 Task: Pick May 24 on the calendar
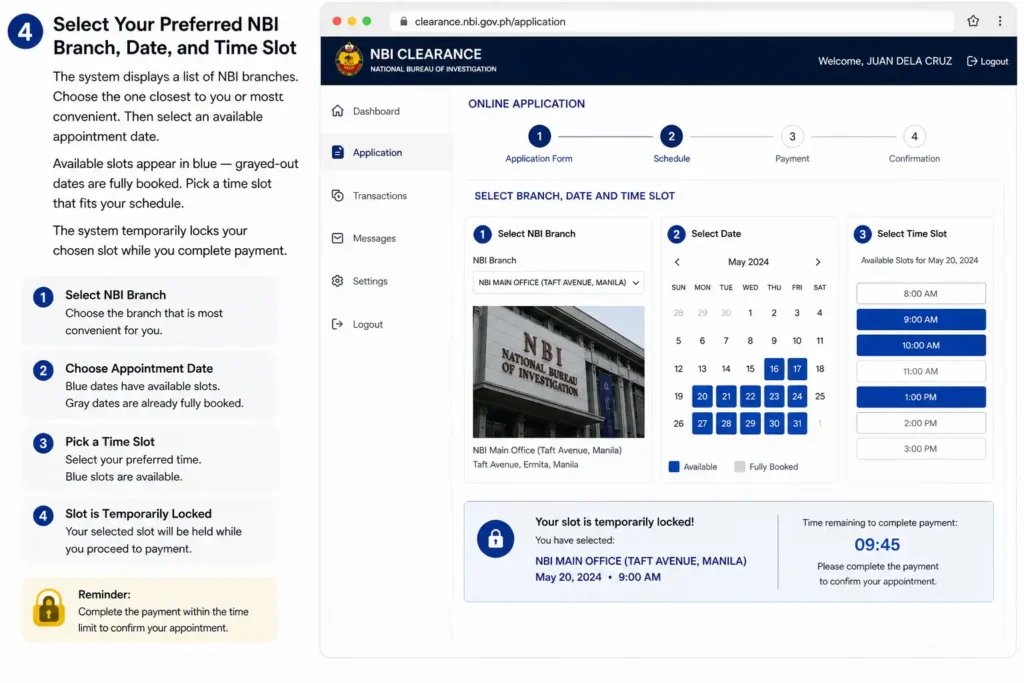click(x=797, y=396)
